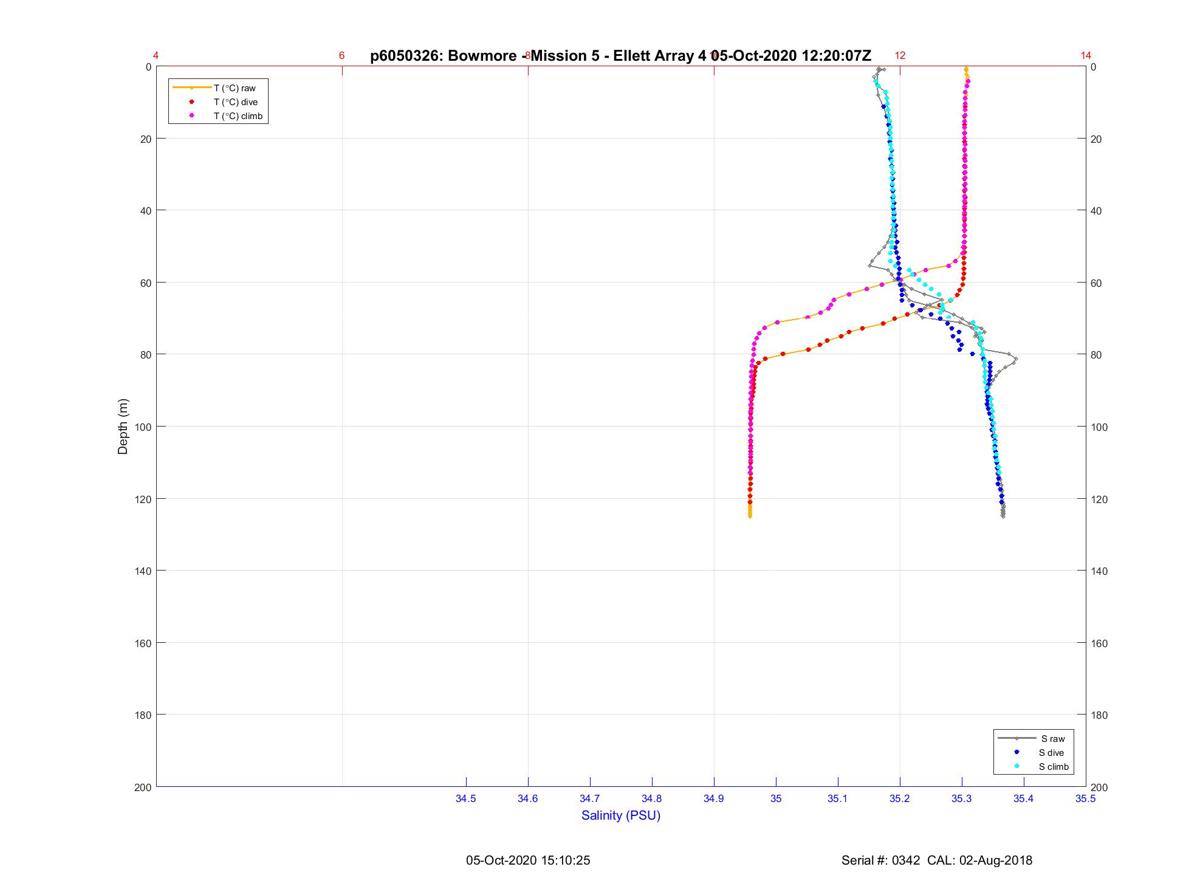Select the 'T (°C) raw' legend label
Screen dimensions: 1200x885
(x=234, y=88)
